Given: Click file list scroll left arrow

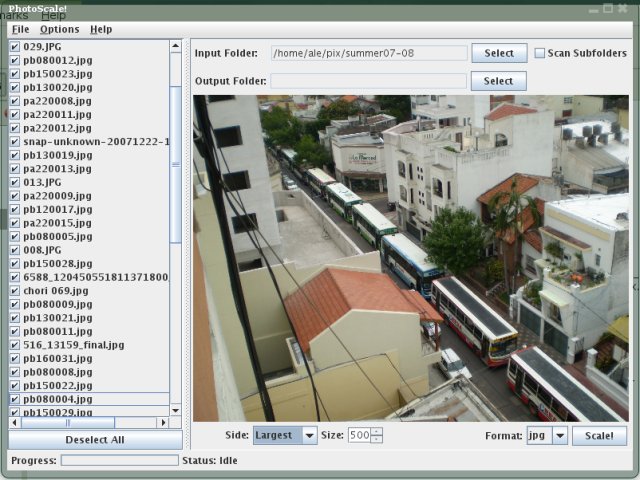Looking at the screenshot, I should [x=15, y=422].
